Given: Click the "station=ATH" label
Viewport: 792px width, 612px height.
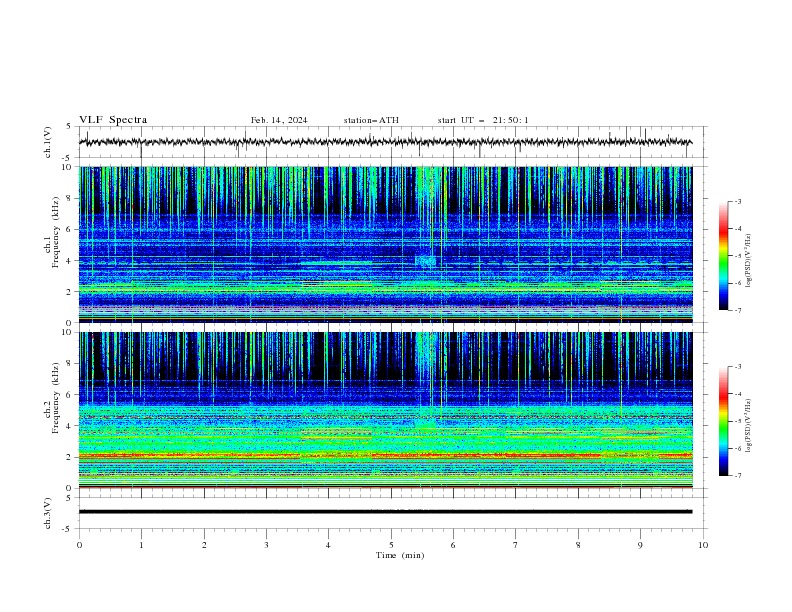Looking at the screenshot, I should [x=371, y=120].
